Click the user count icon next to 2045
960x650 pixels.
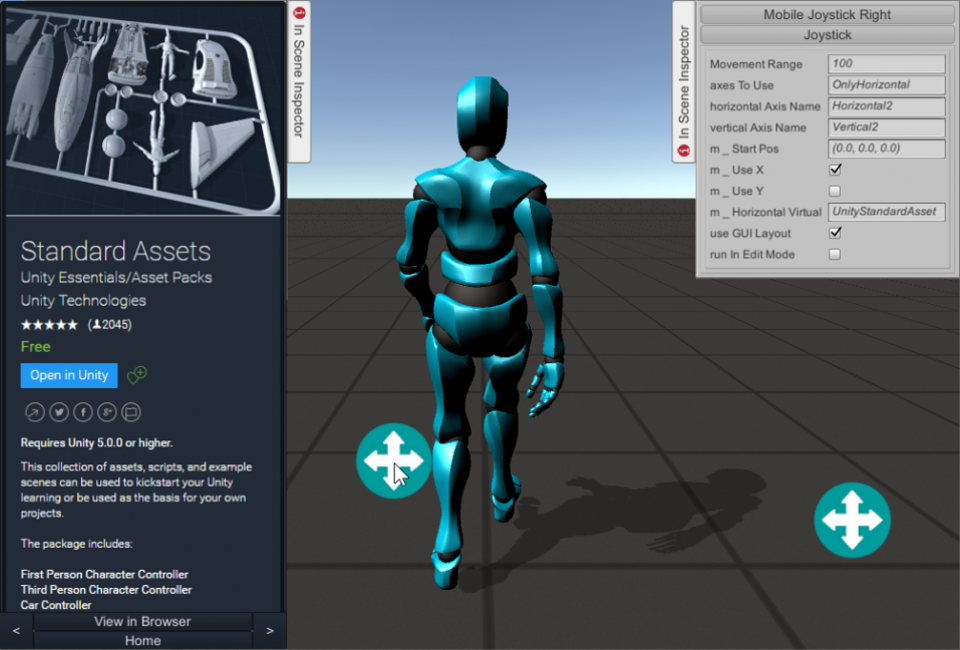pyautogui.click(x=96, y=324)
